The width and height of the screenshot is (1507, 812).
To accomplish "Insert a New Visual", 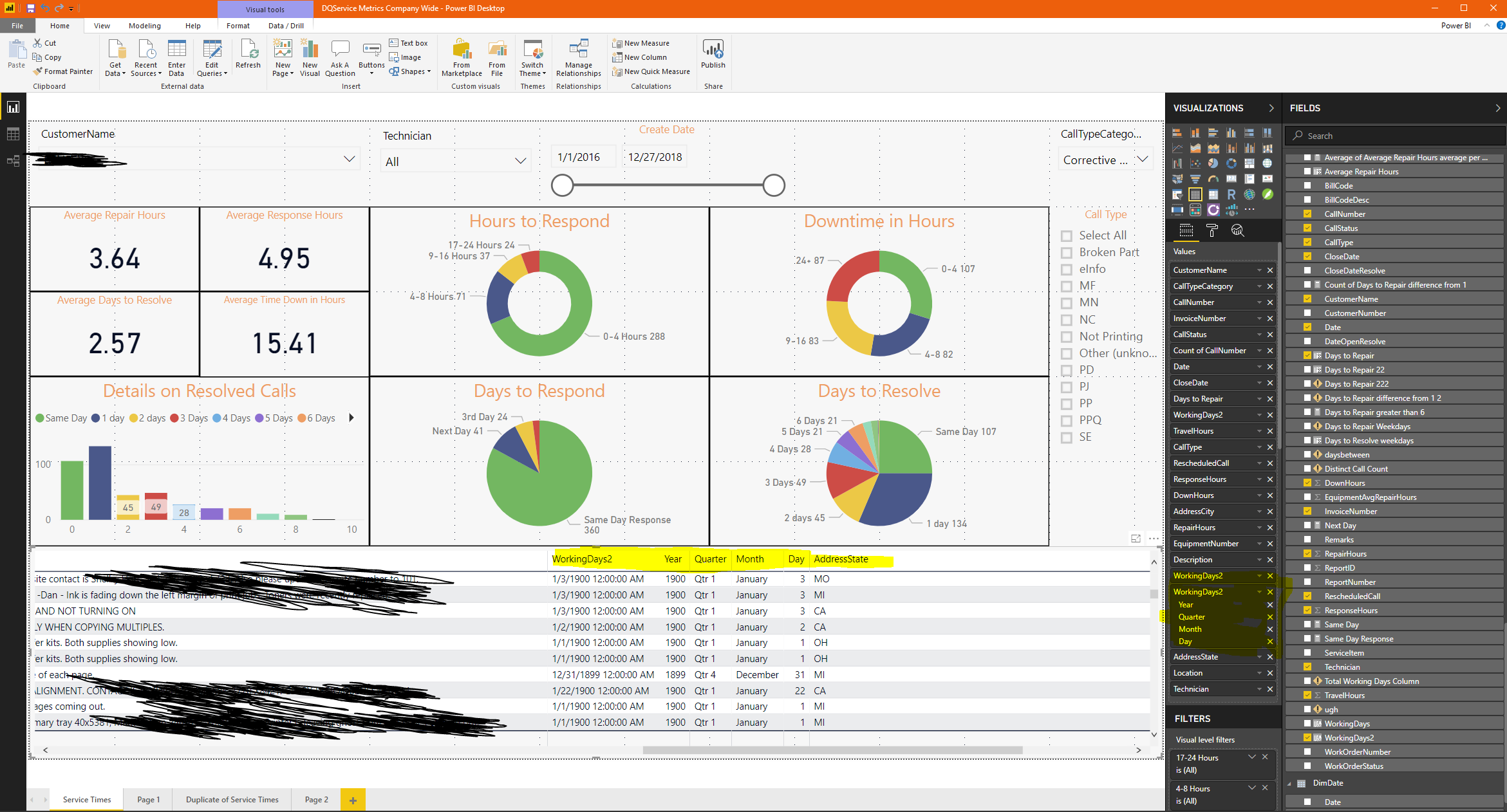I will [310, 58].
